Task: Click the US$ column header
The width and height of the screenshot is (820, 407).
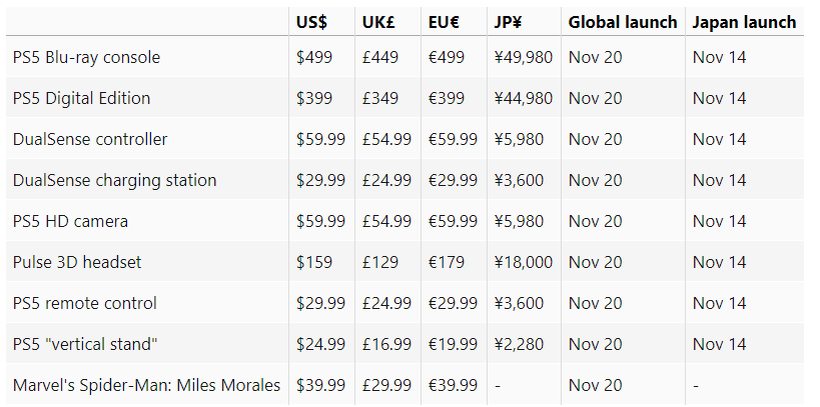Action: (x=312, y=22)
